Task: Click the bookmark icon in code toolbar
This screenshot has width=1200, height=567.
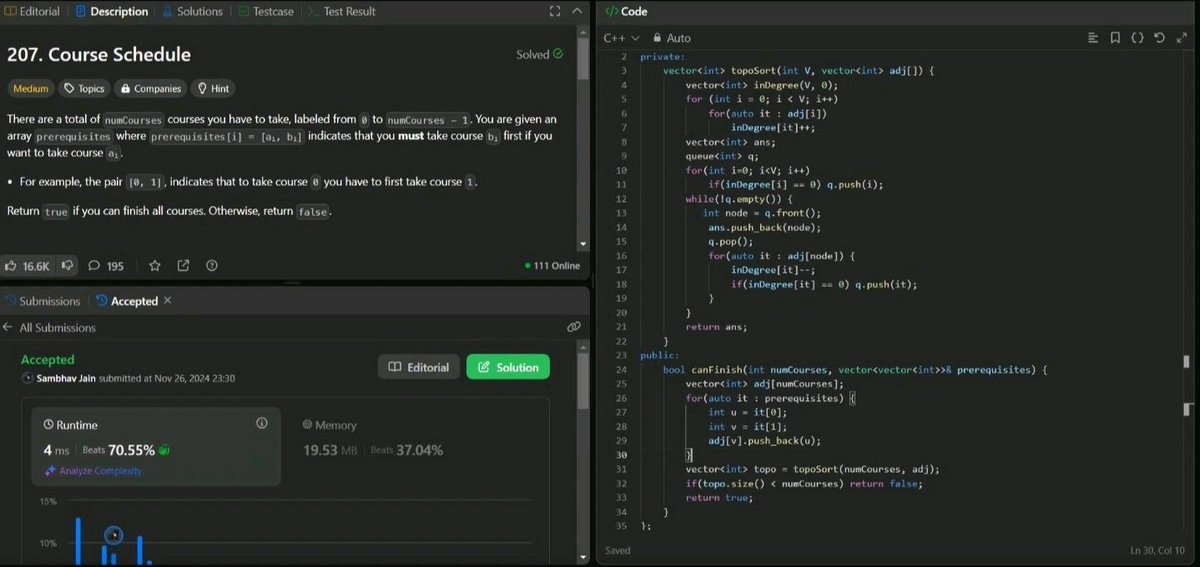Action: pos(1115,38)
